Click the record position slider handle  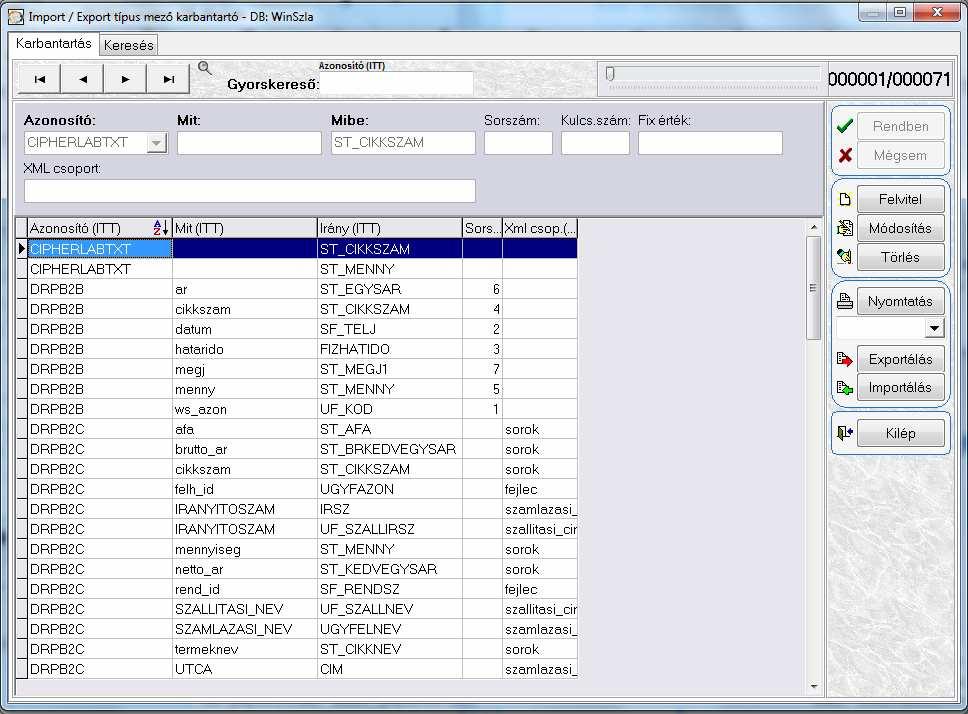coord(610,74)
